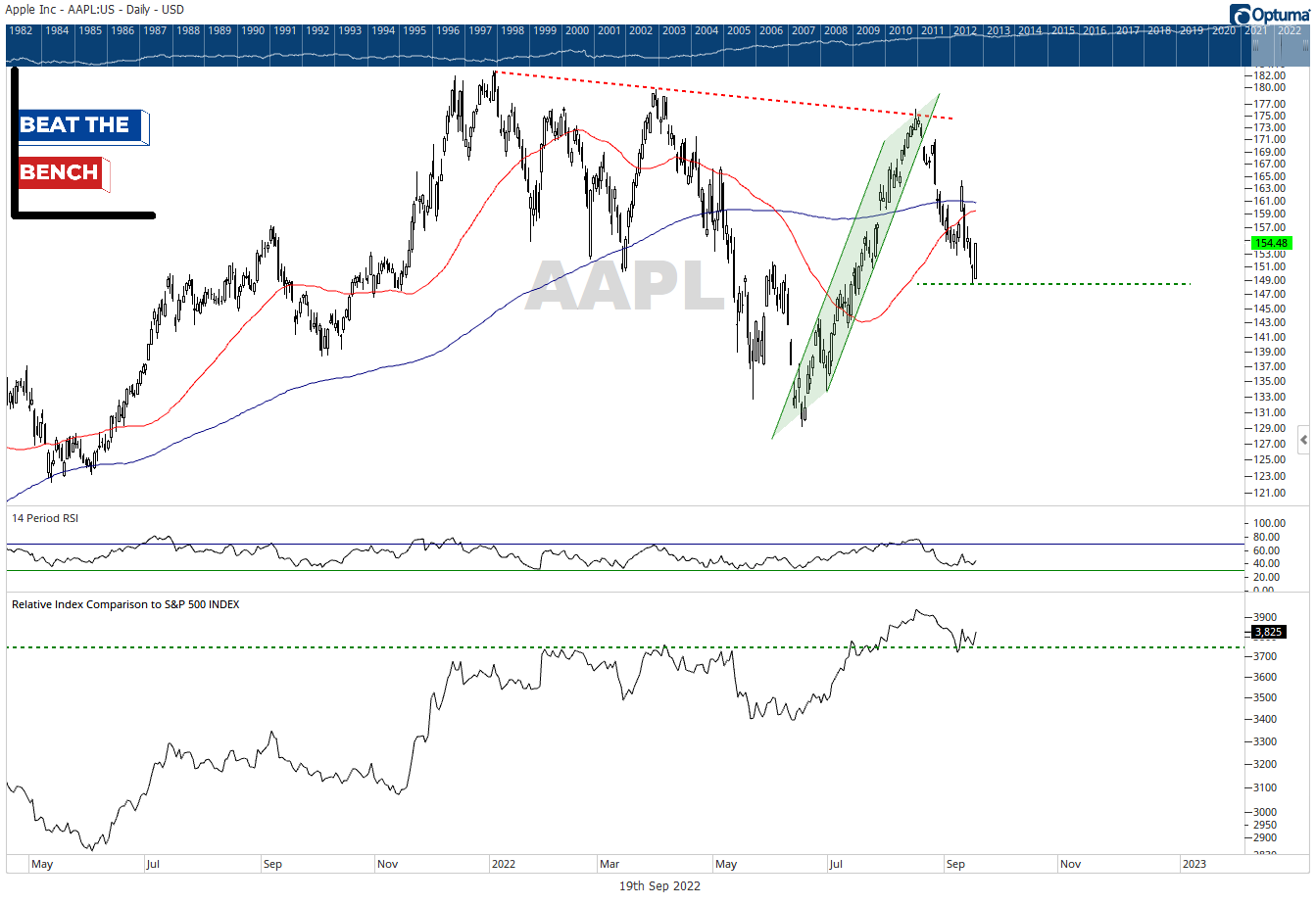Click the 1985 year in the timeline strip
The image size is (1316, 905).
pyautogui.click(x=90, y=30)
